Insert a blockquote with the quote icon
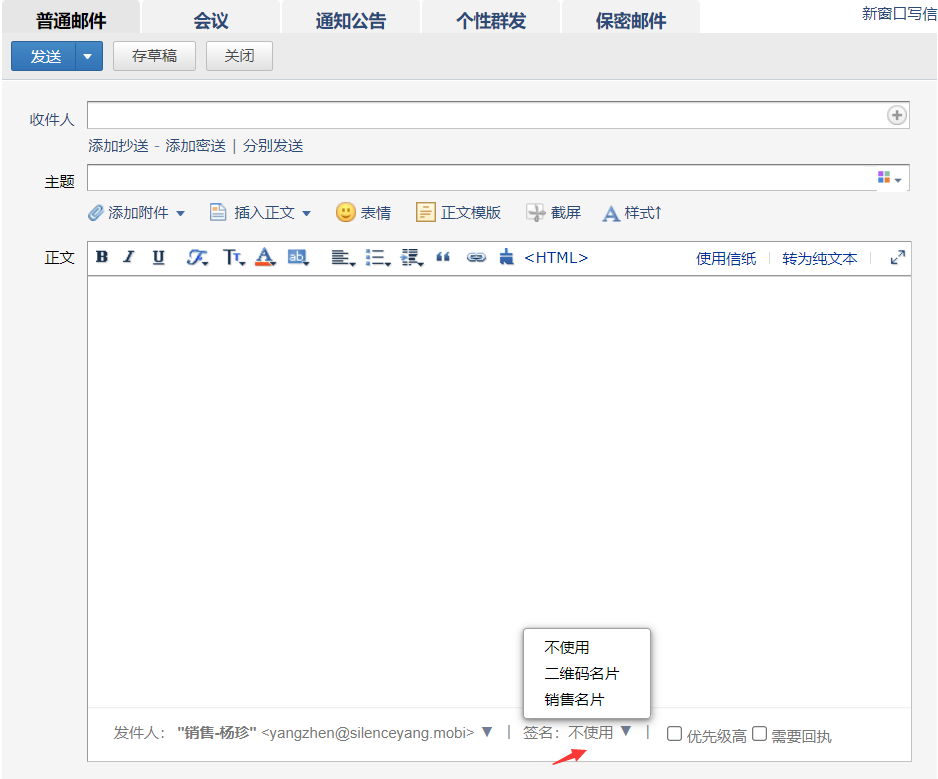Image resolution: width=938 pixels, height=779 pixels. click(443, 257)
